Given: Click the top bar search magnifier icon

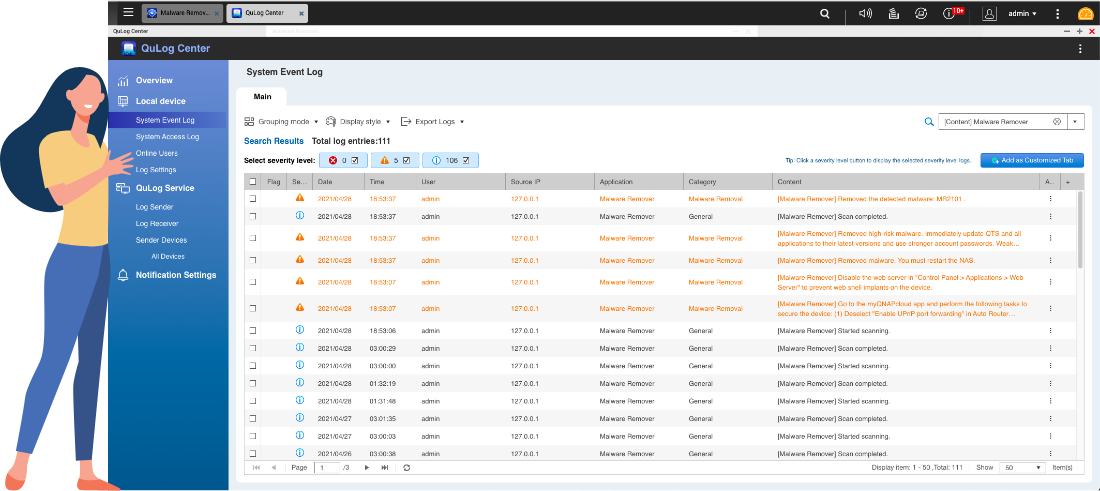Looking at the screenshot, I should (824, 14).
